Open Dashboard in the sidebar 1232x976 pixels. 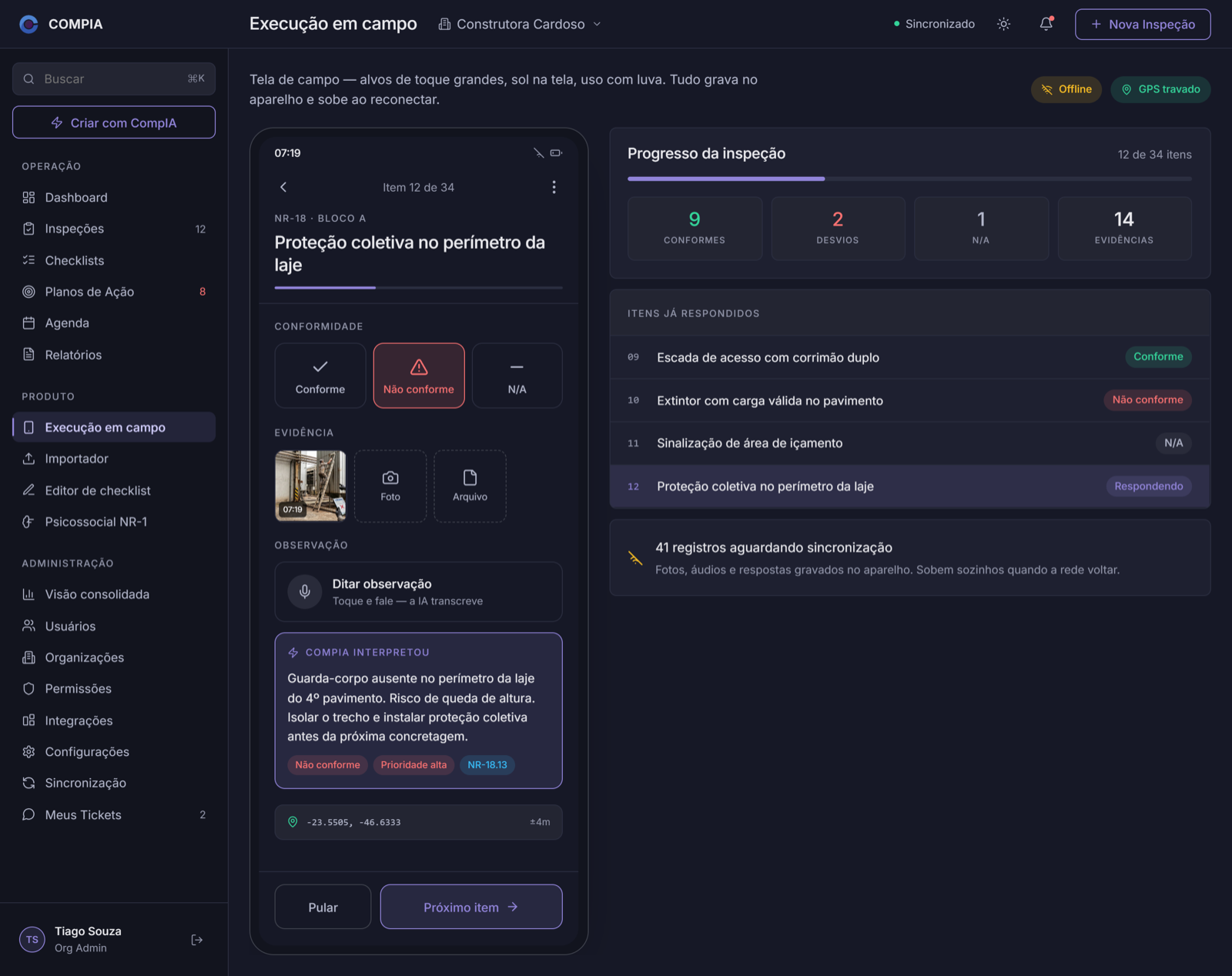tap(114, 197)
